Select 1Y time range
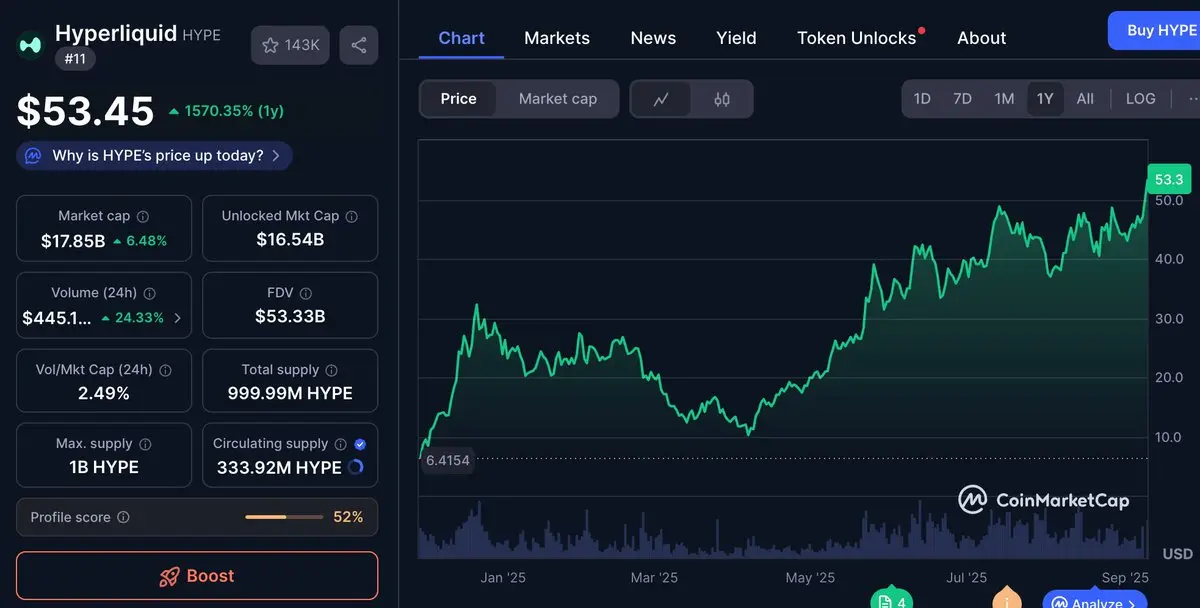 coord(1045,99)
